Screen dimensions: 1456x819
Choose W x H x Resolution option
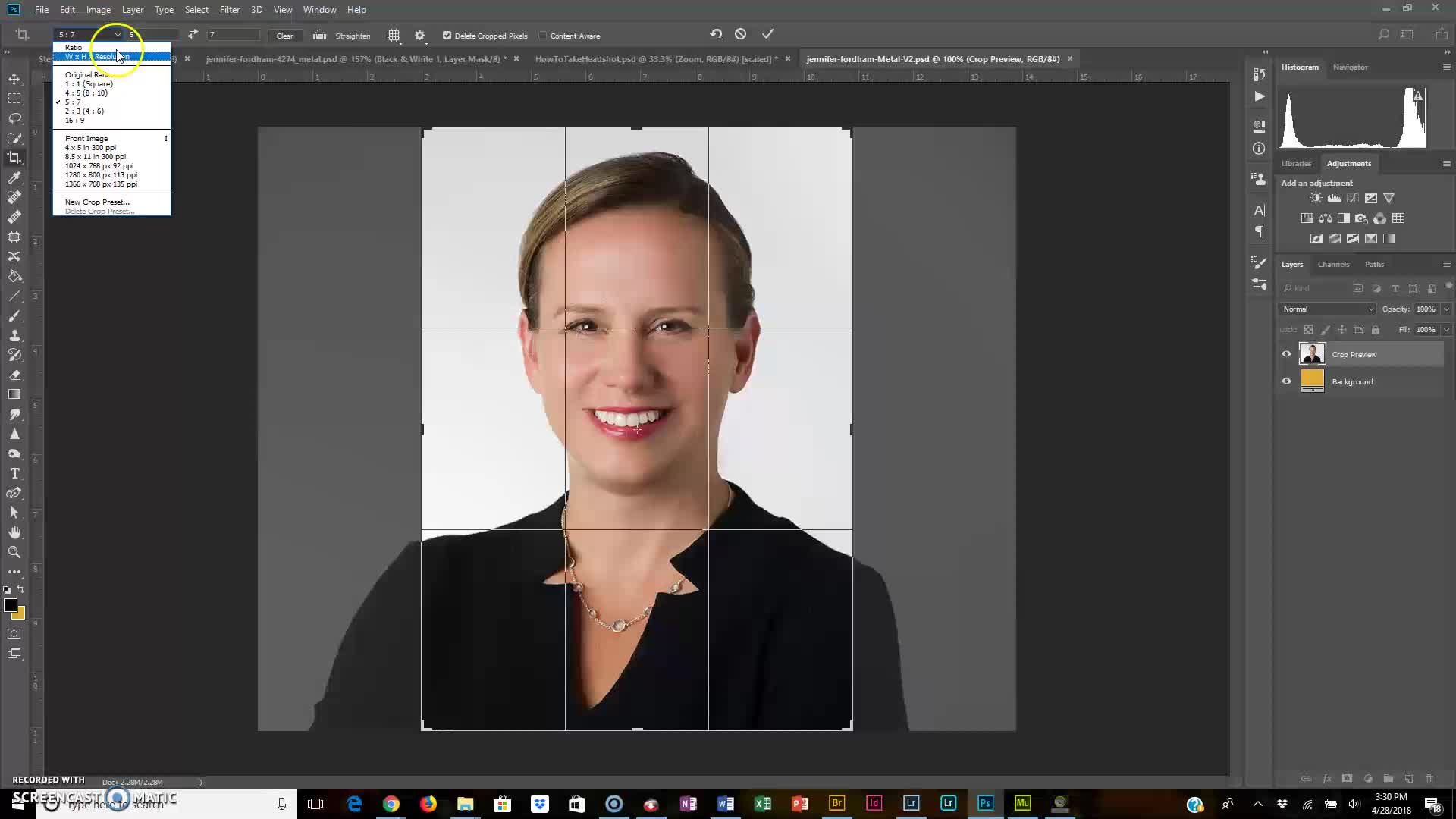tap(112, 57)
